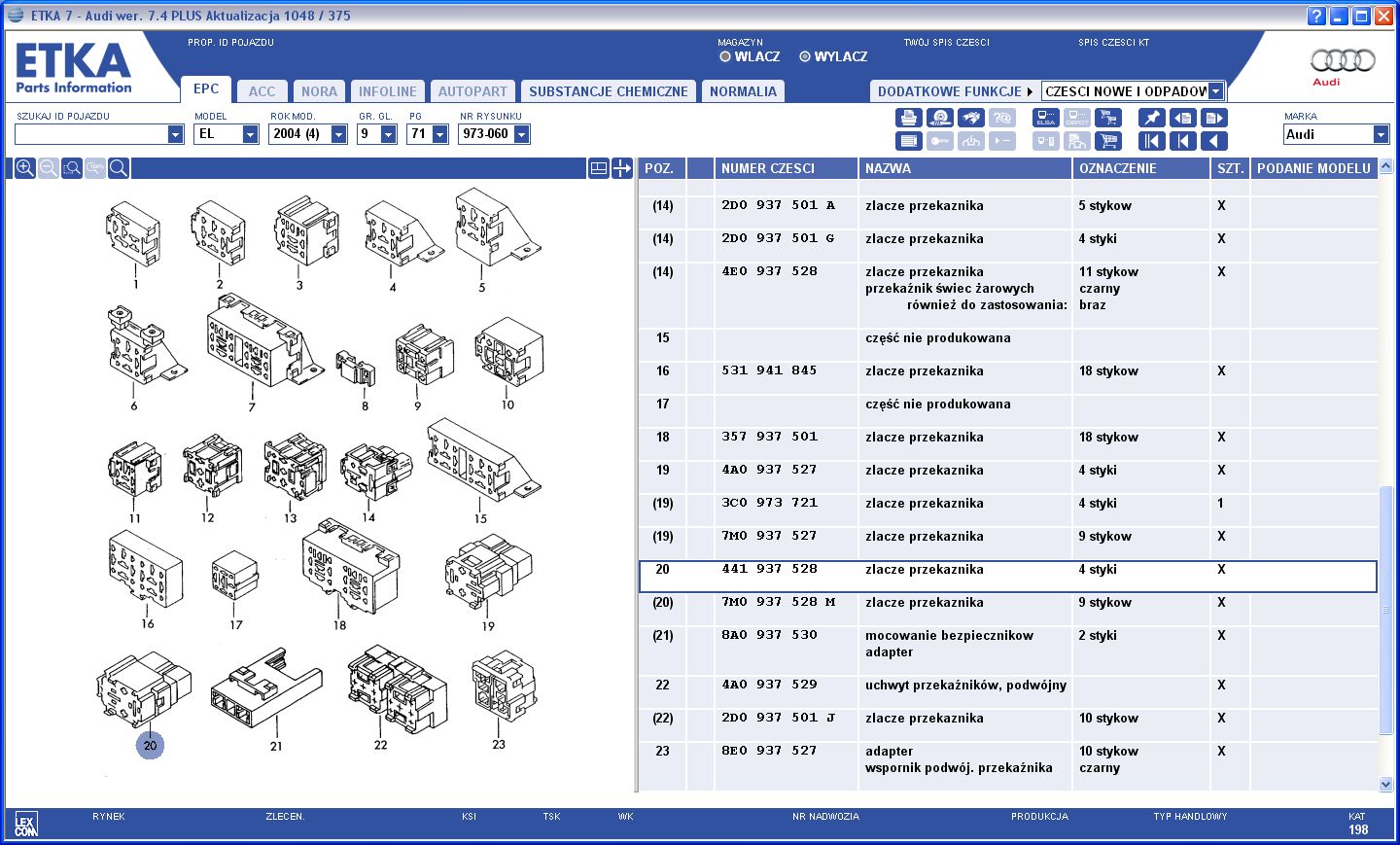
Task: Click the NUMER CZESCI column header
Action: tap(786, 168)
